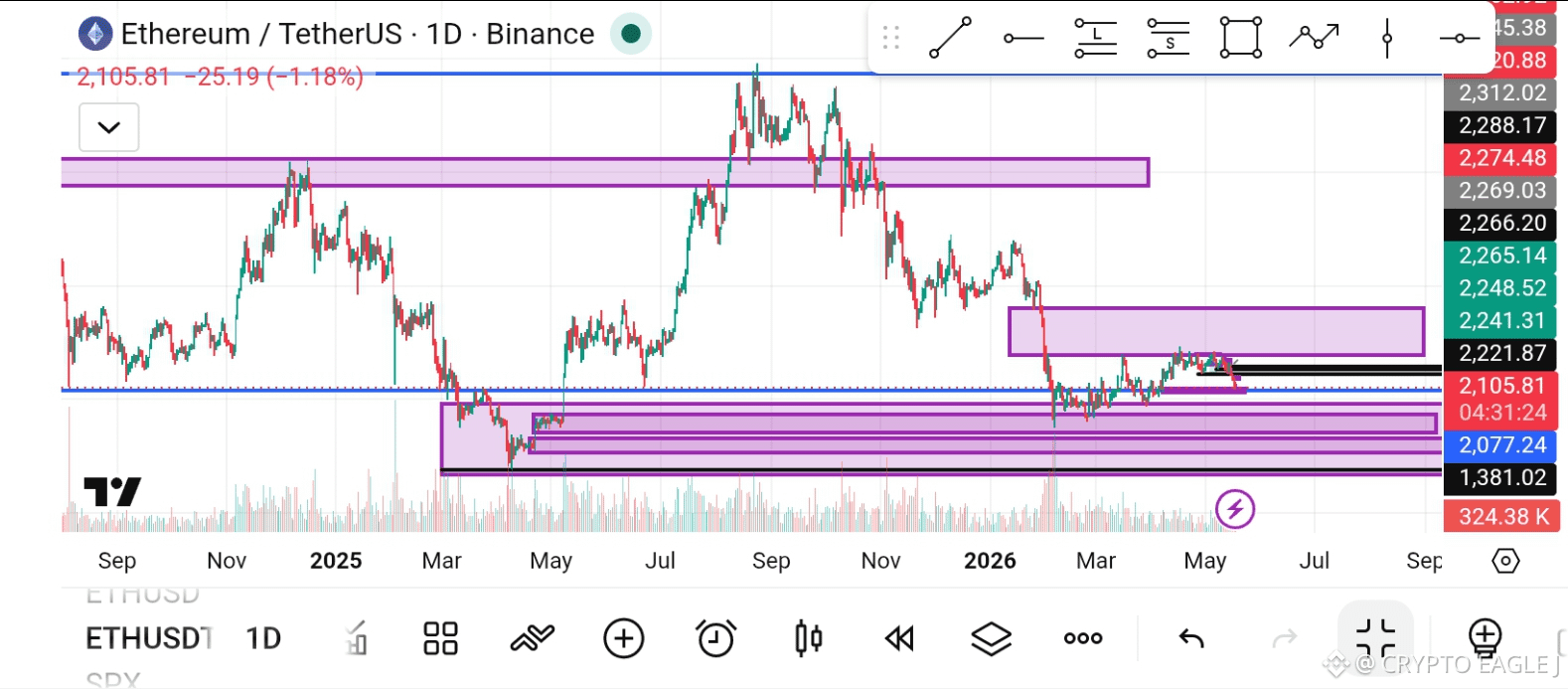Select the path arrow drawing tool
This screenshot has height=689, width=1568.
click(1314, 38)
